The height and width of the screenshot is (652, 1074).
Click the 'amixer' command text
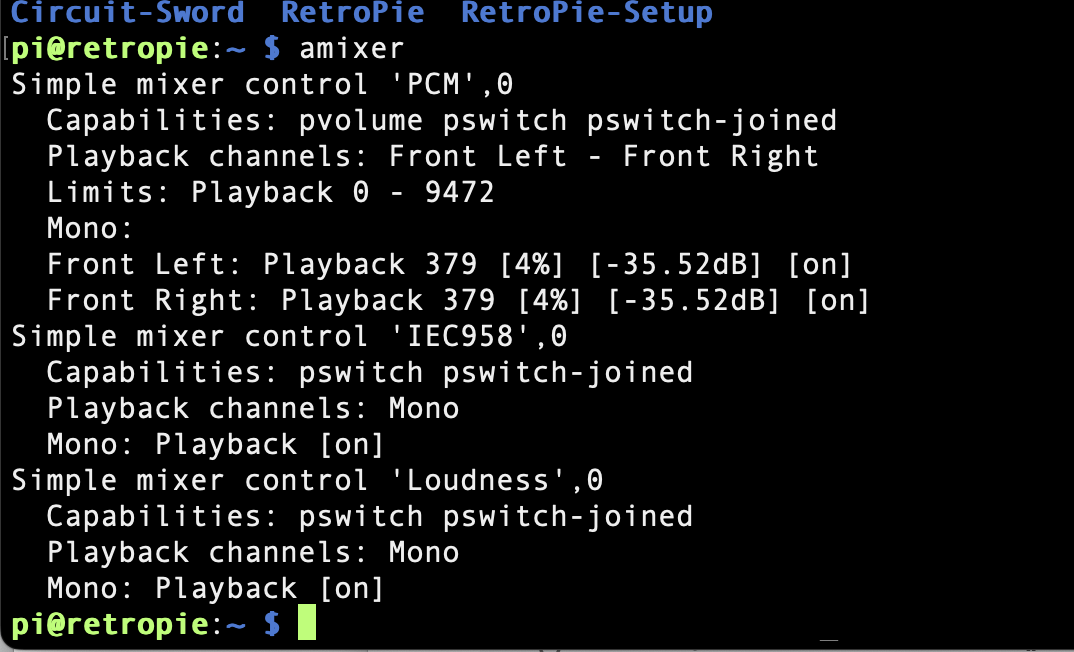pyautogui.click(x=352, y=49)
